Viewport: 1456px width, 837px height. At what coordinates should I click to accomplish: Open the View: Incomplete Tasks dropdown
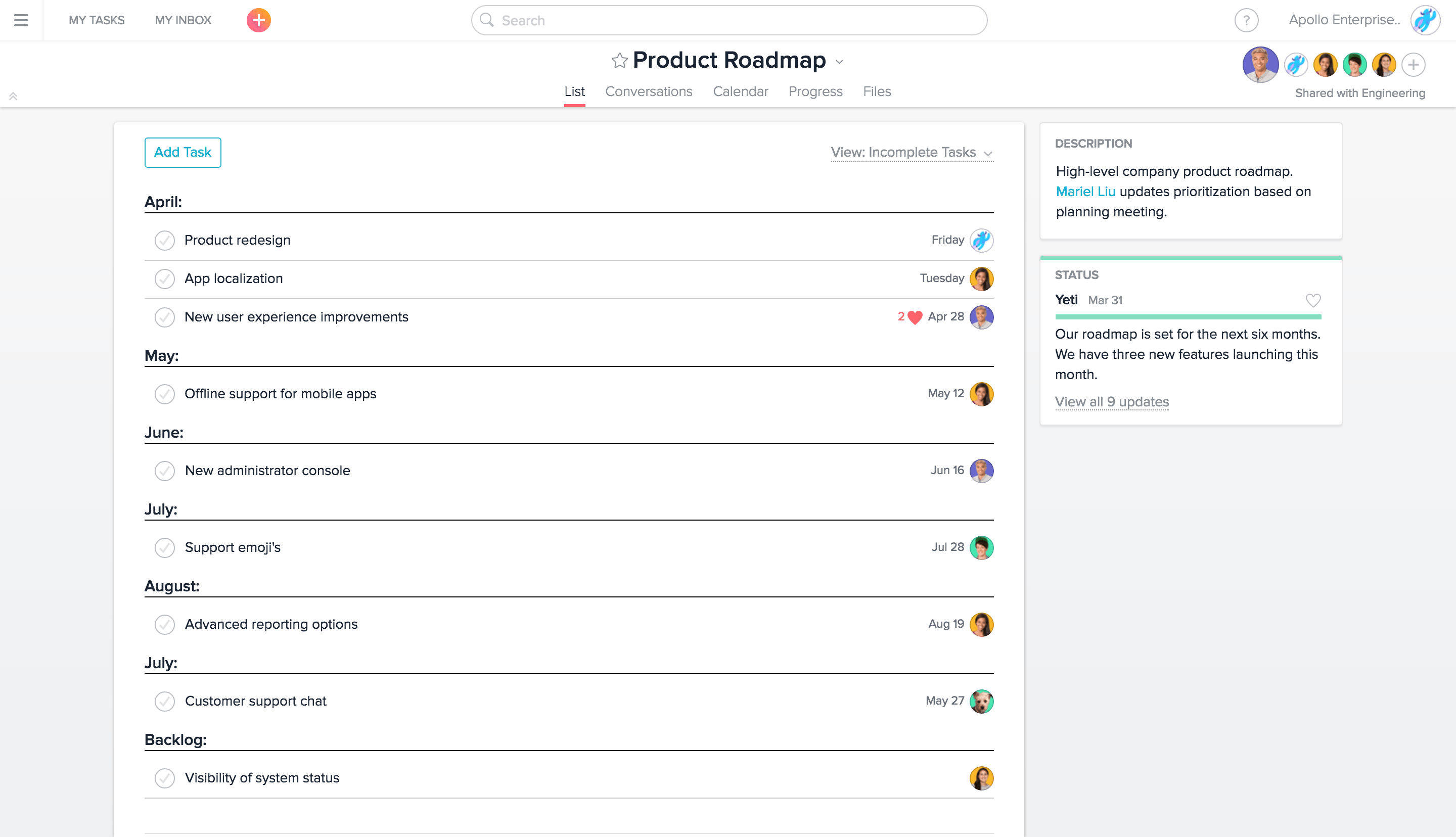[912, 152]
